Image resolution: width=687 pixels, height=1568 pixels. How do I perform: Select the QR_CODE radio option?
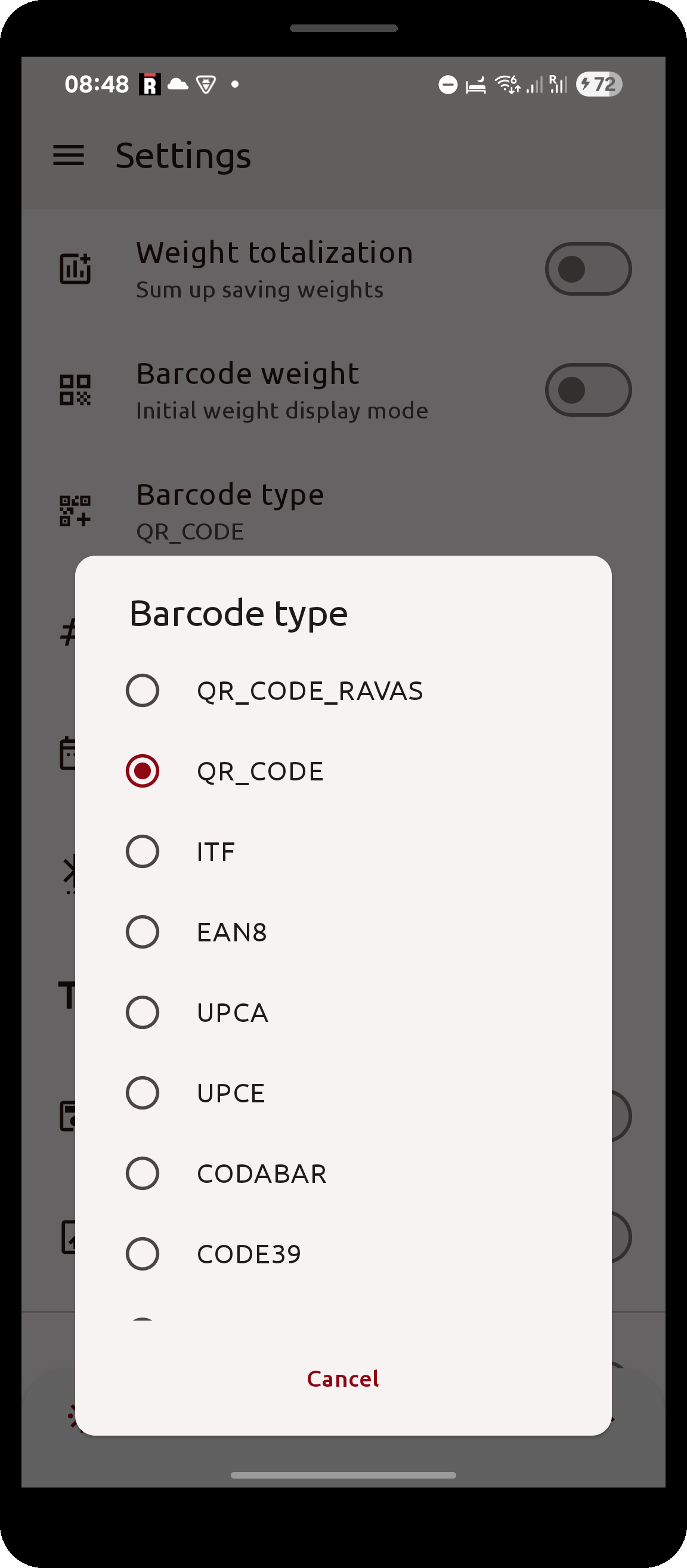coord(343,771)
